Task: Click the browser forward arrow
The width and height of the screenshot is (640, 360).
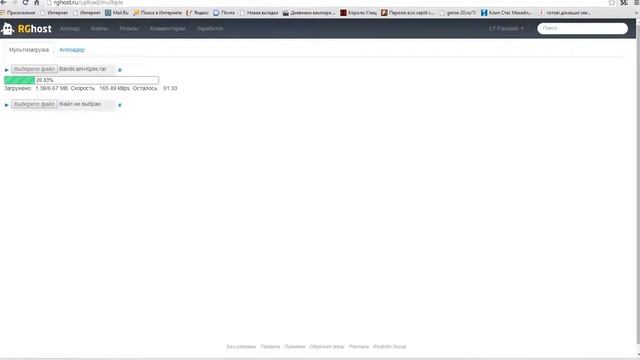Action: click(14, 2)
